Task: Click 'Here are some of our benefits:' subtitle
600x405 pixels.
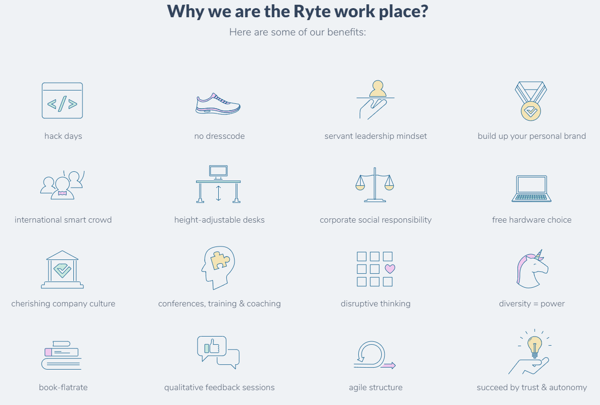Action: coord(298,32)
